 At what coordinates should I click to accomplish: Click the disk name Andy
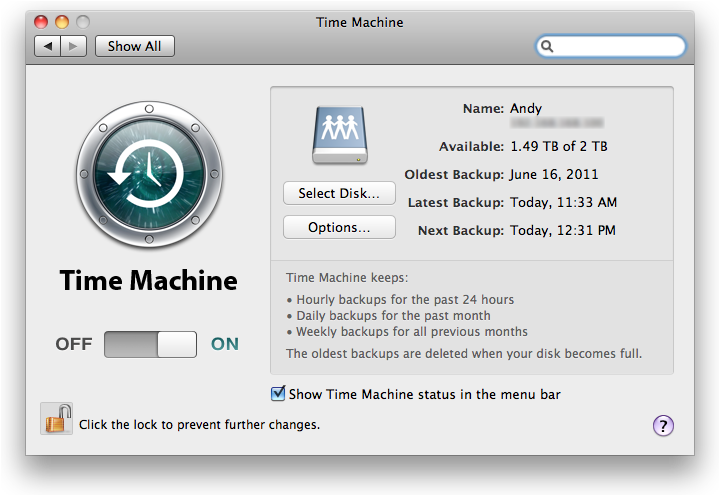coord(525,109)
